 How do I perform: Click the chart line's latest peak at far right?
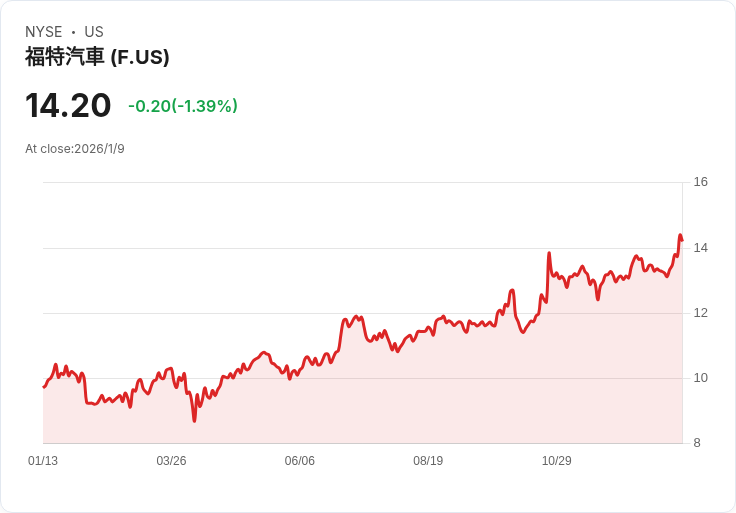point(680,236)
